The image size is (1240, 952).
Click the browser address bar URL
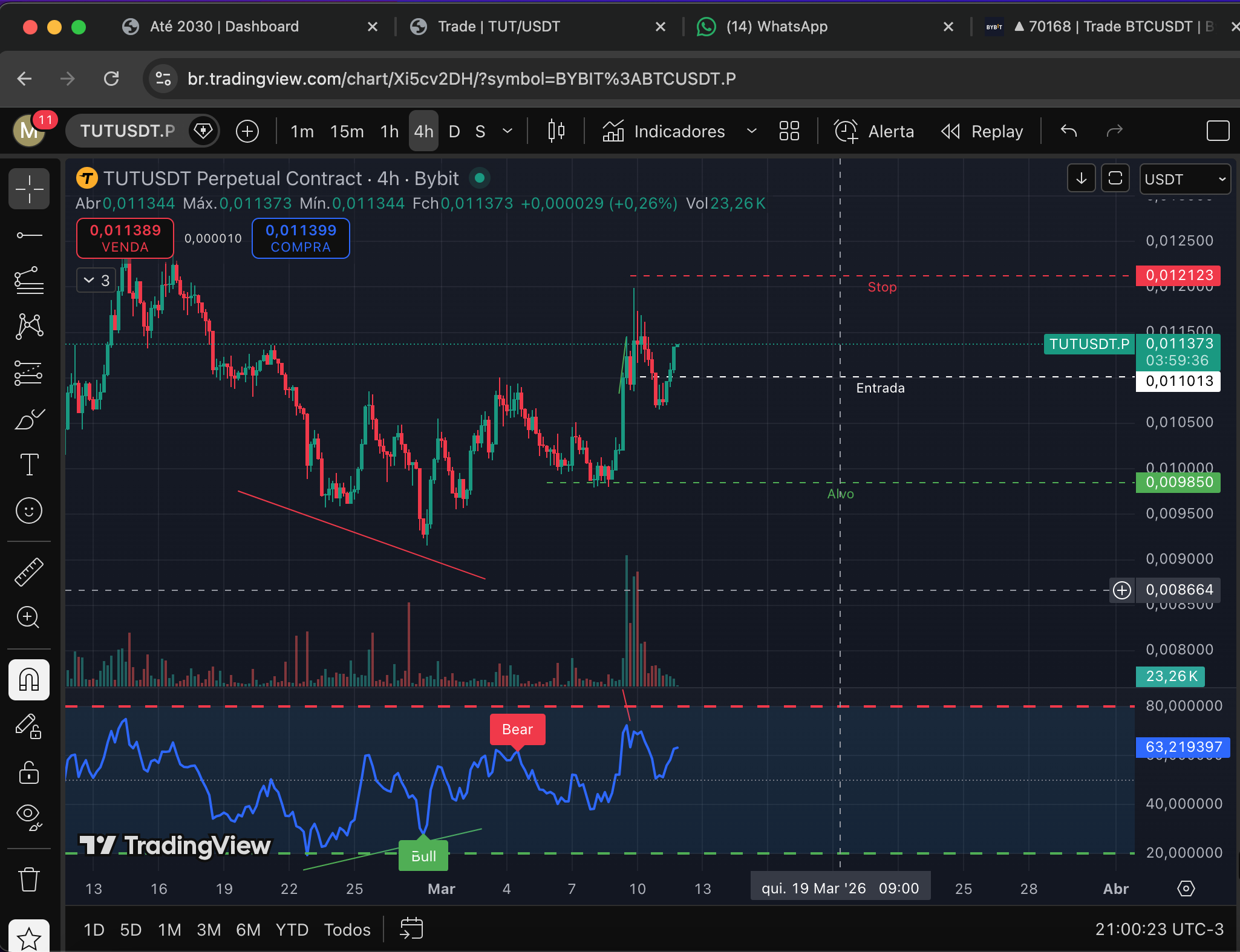click(462, 79)
